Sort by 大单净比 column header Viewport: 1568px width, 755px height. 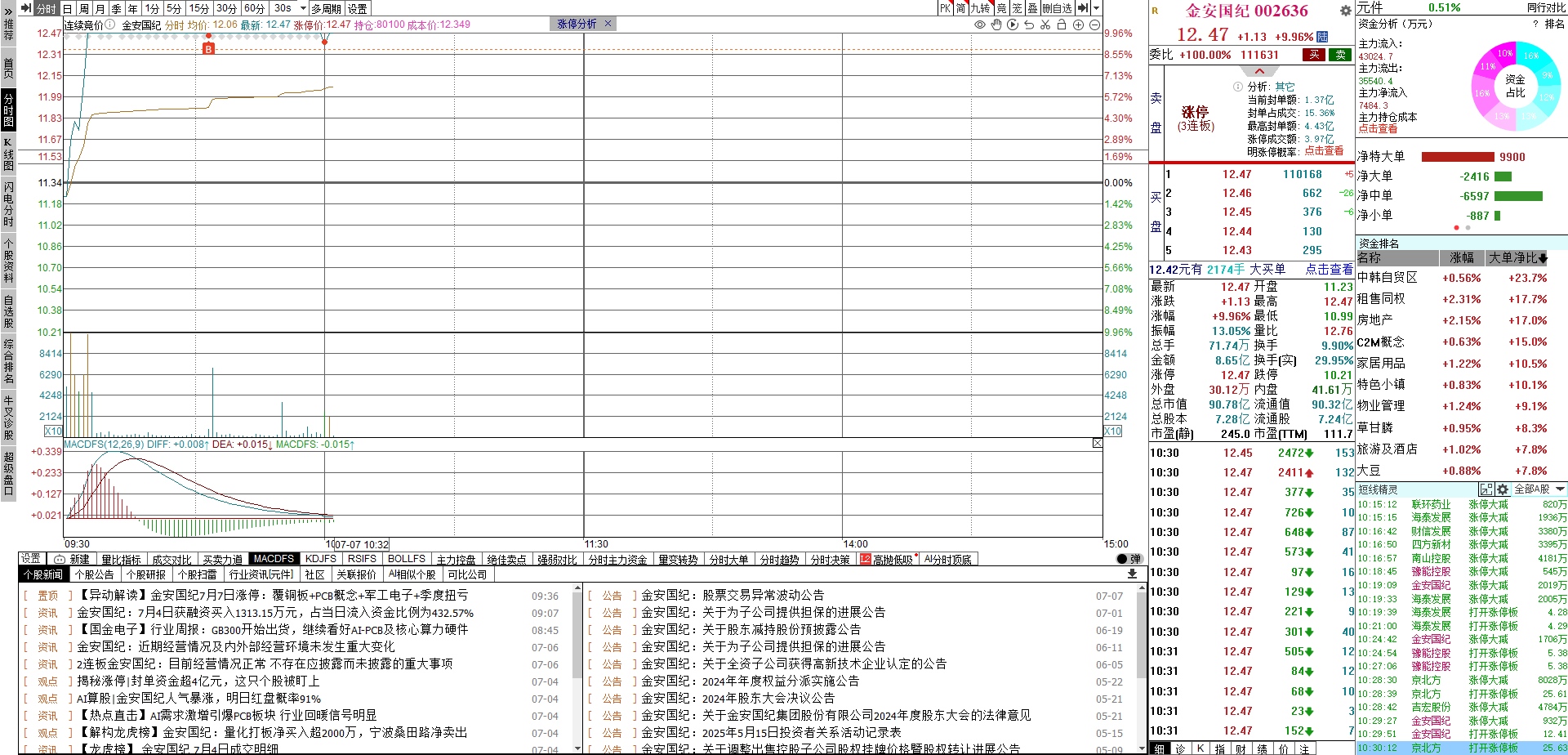coord(1517,258)
